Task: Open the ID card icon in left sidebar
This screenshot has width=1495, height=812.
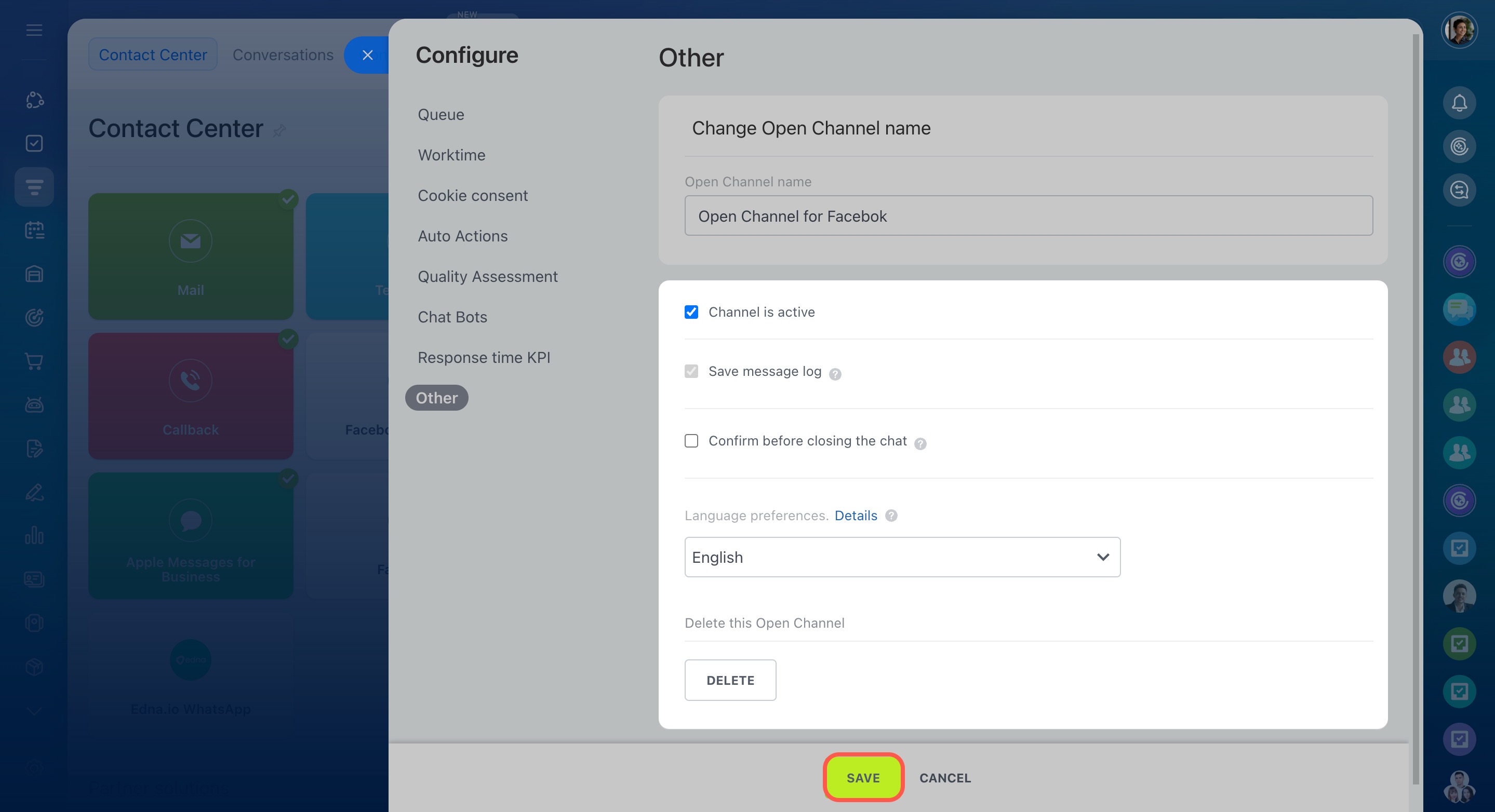Action: coord(34,579)
